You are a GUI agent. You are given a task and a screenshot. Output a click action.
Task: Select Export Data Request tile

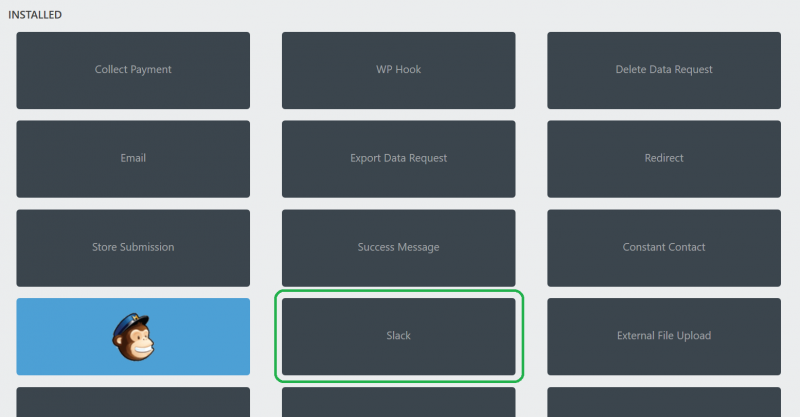(x=398, y=159)
